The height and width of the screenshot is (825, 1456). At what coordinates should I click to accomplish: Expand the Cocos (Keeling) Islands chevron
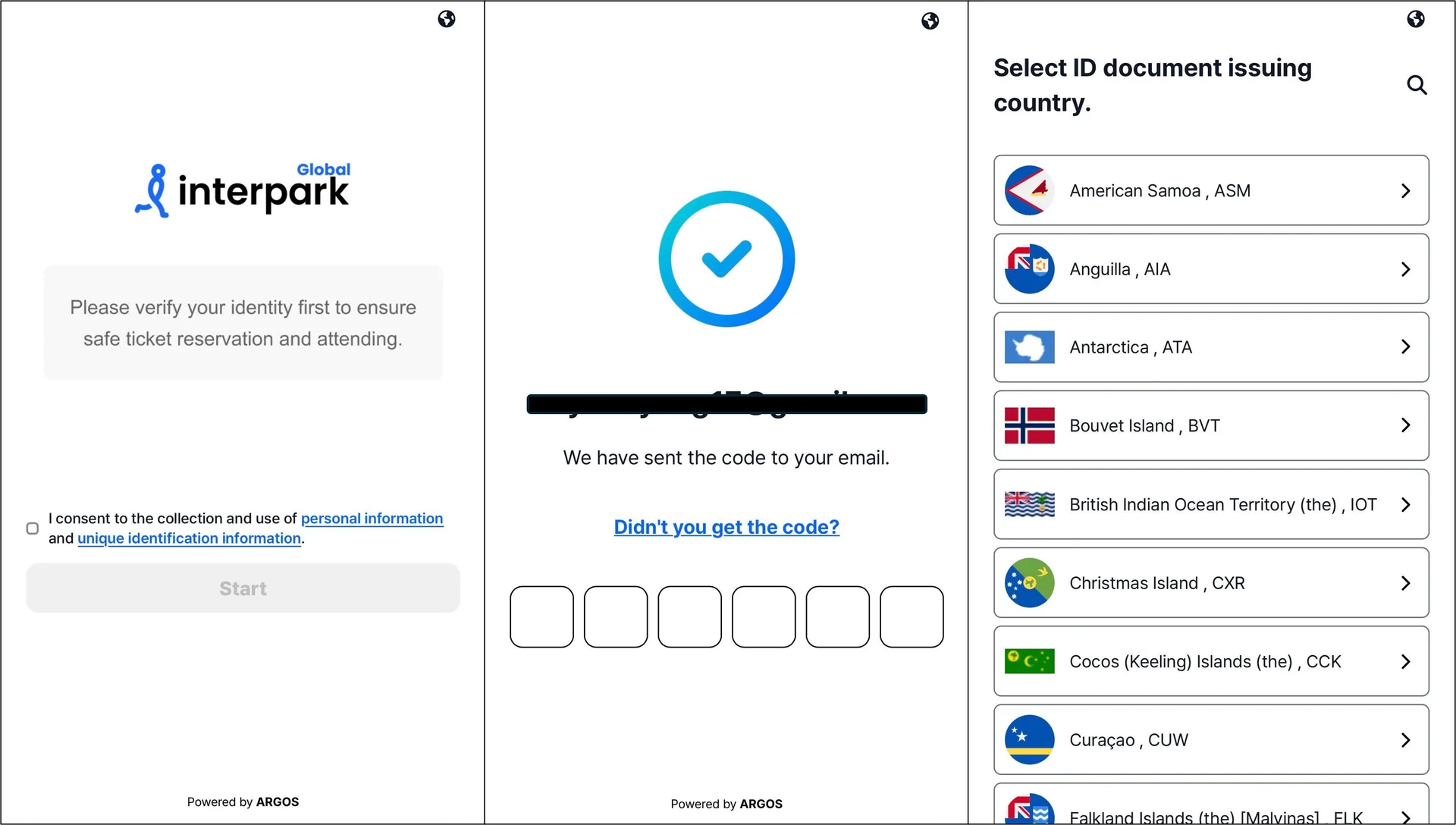tap(1406, 661)
